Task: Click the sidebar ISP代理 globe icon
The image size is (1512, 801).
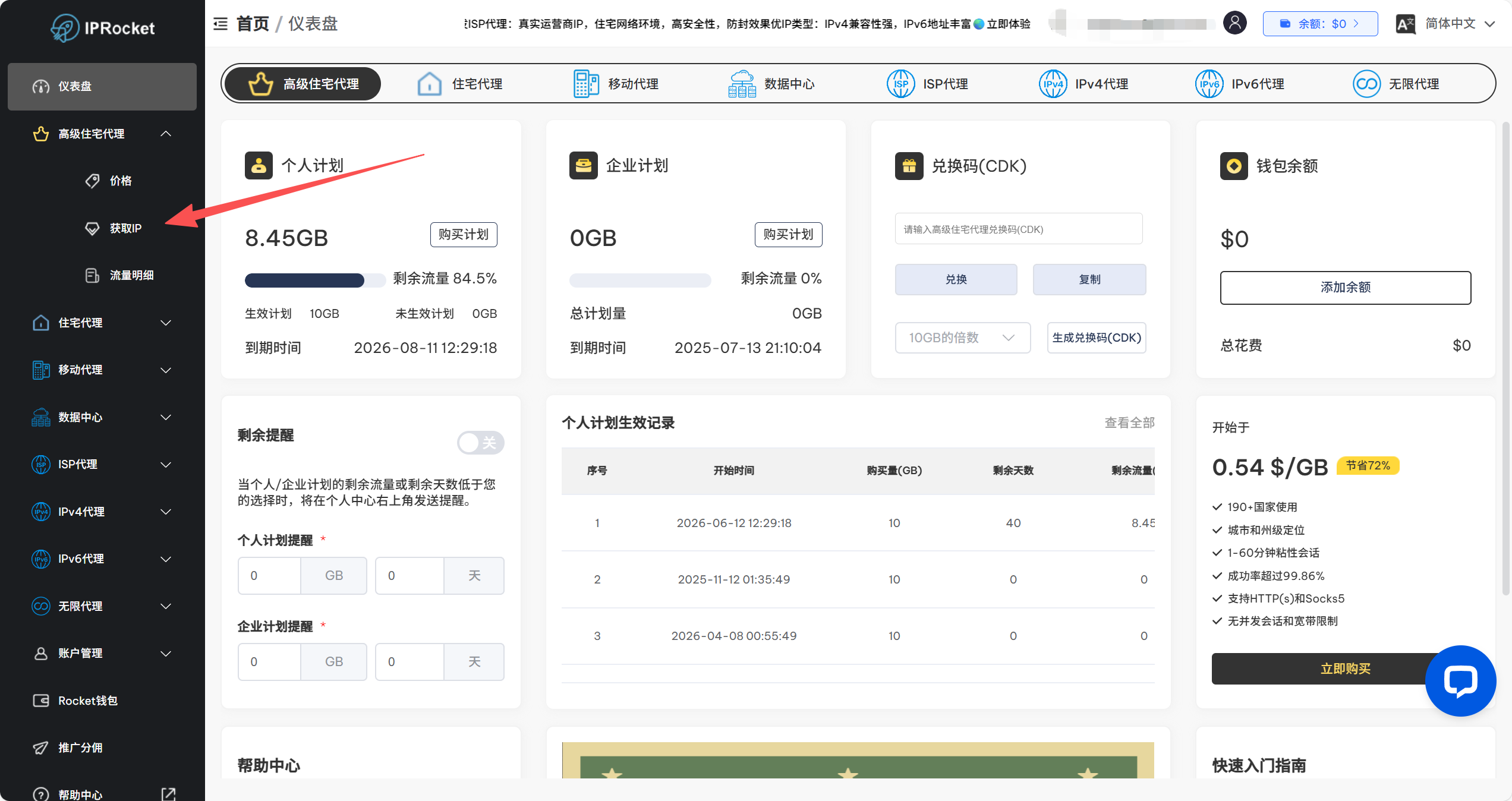Action: (40, 464)
